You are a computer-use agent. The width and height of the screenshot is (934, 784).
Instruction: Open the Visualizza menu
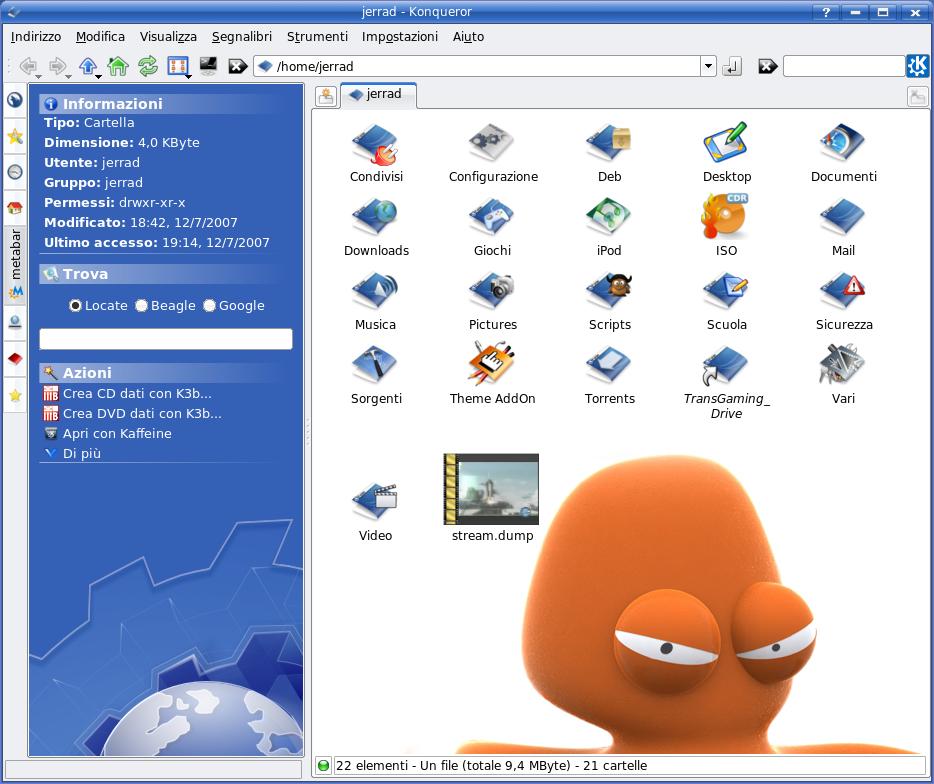(168, 37)
